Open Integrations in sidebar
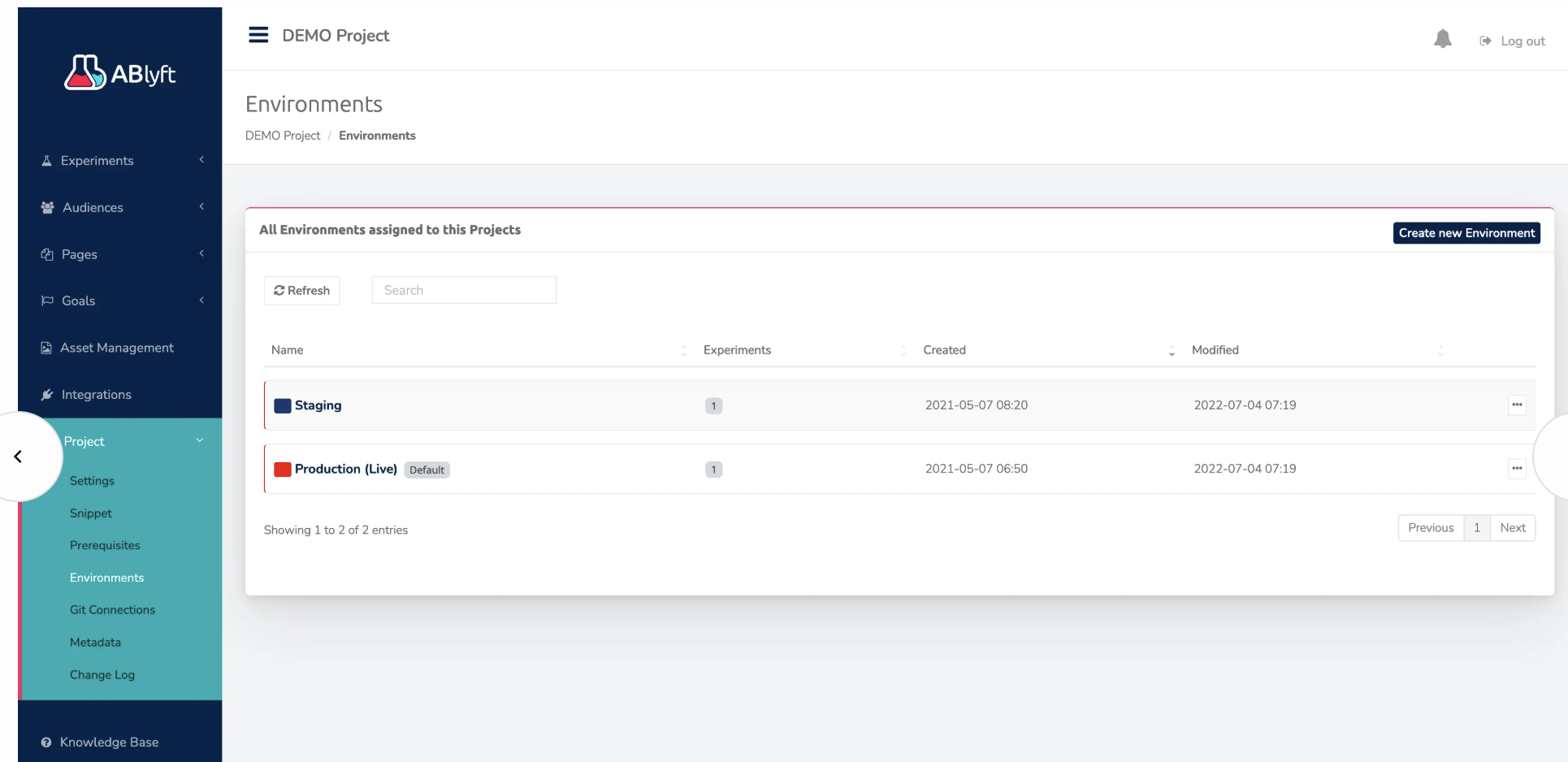 click(x=96, y=395)
